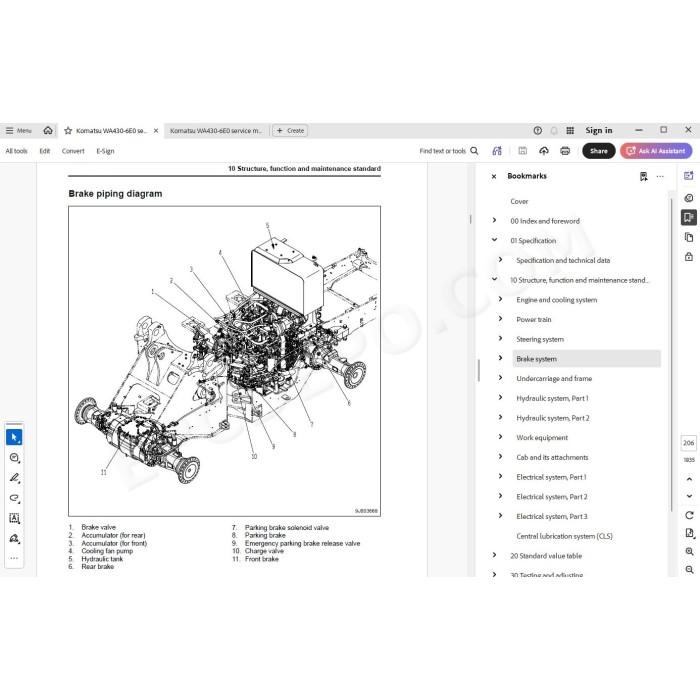Click the Share button
Image resolution: width=700 pixels, height=700 pixels.
[599, 151]
